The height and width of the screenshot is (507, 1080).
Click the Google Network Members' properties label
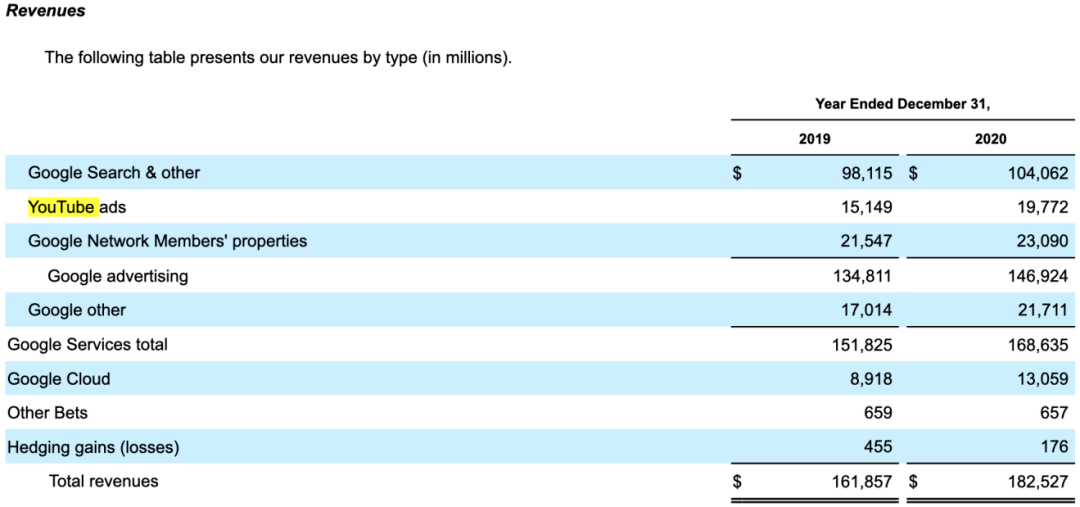click(167, 241)
